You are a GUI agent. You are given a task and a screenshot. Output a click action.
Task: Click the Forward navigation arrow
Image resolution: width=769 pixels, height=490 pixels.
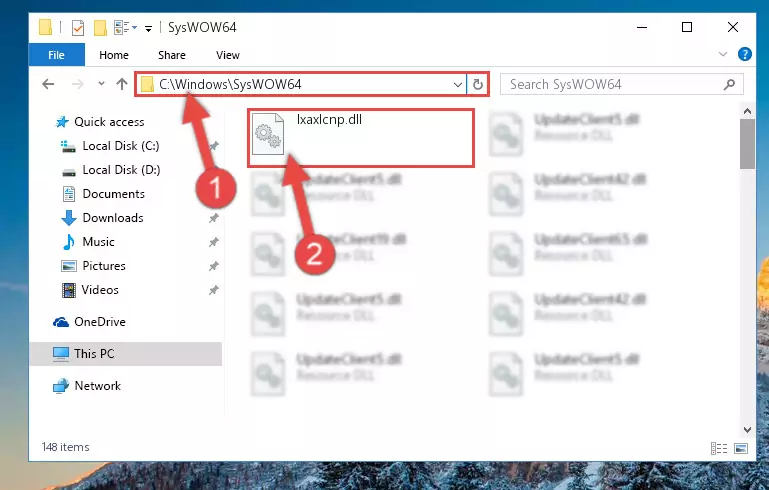pyautogui.click(x=77, y=84)
